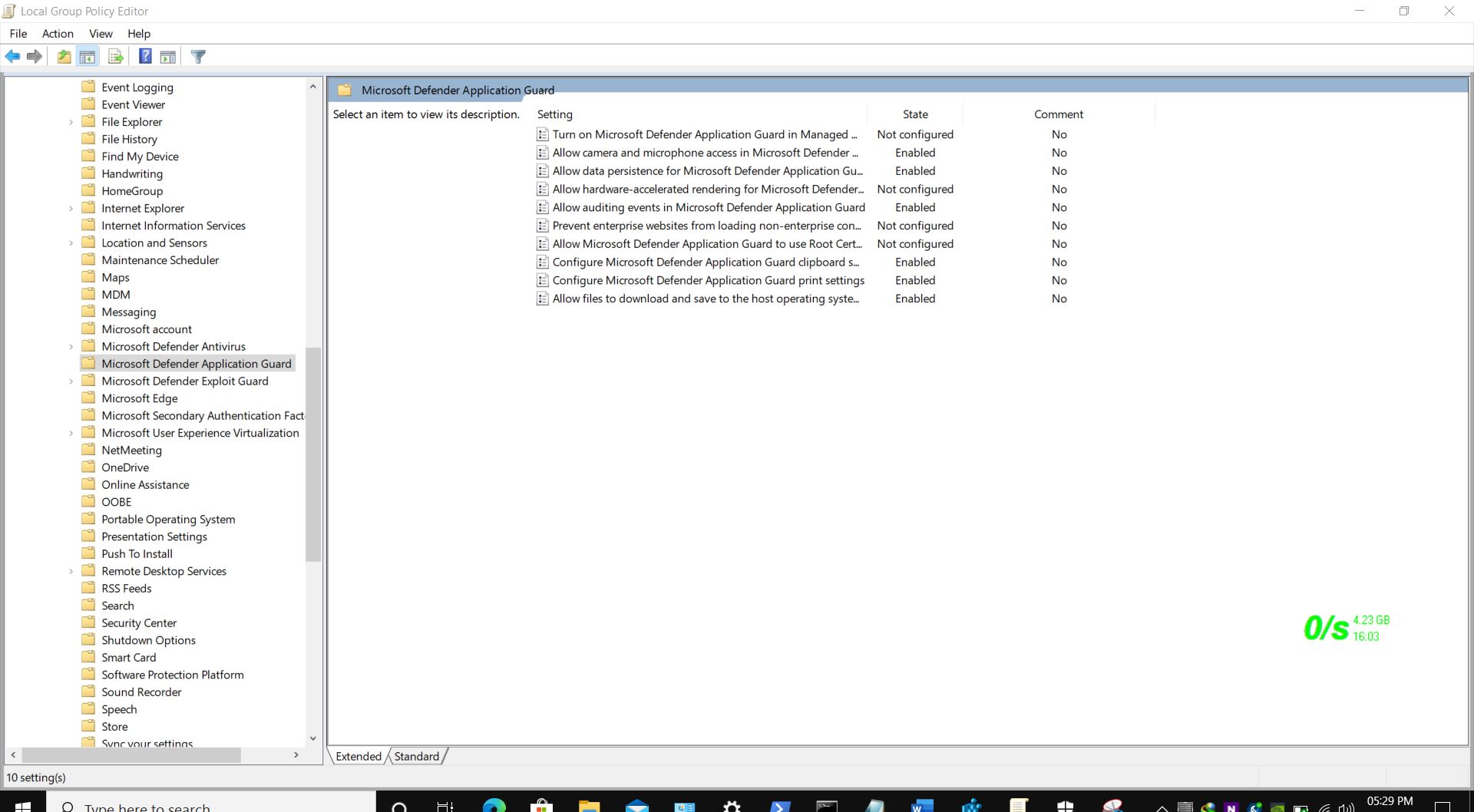Apply a filter using the funnel icon
The height and width of the screenshot is (812, 1474).
pos(198,56)
